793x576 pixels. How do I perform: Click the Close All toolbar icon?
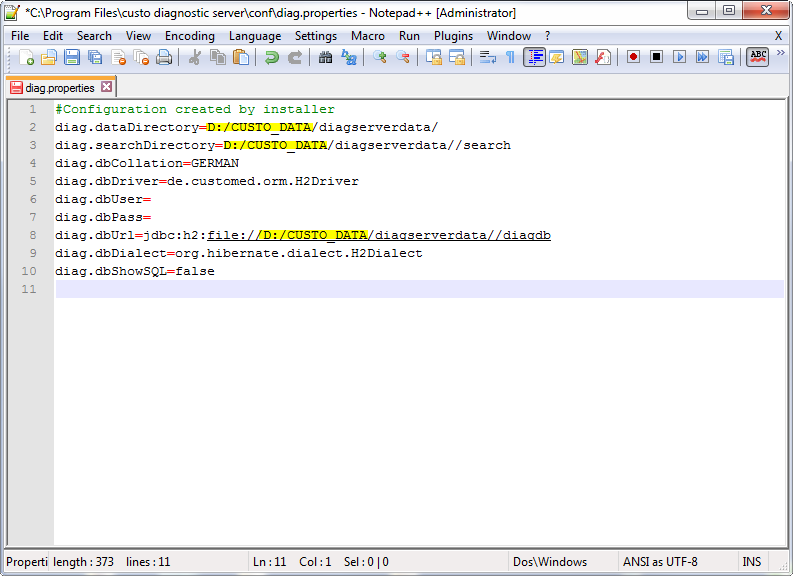[141, 57]
